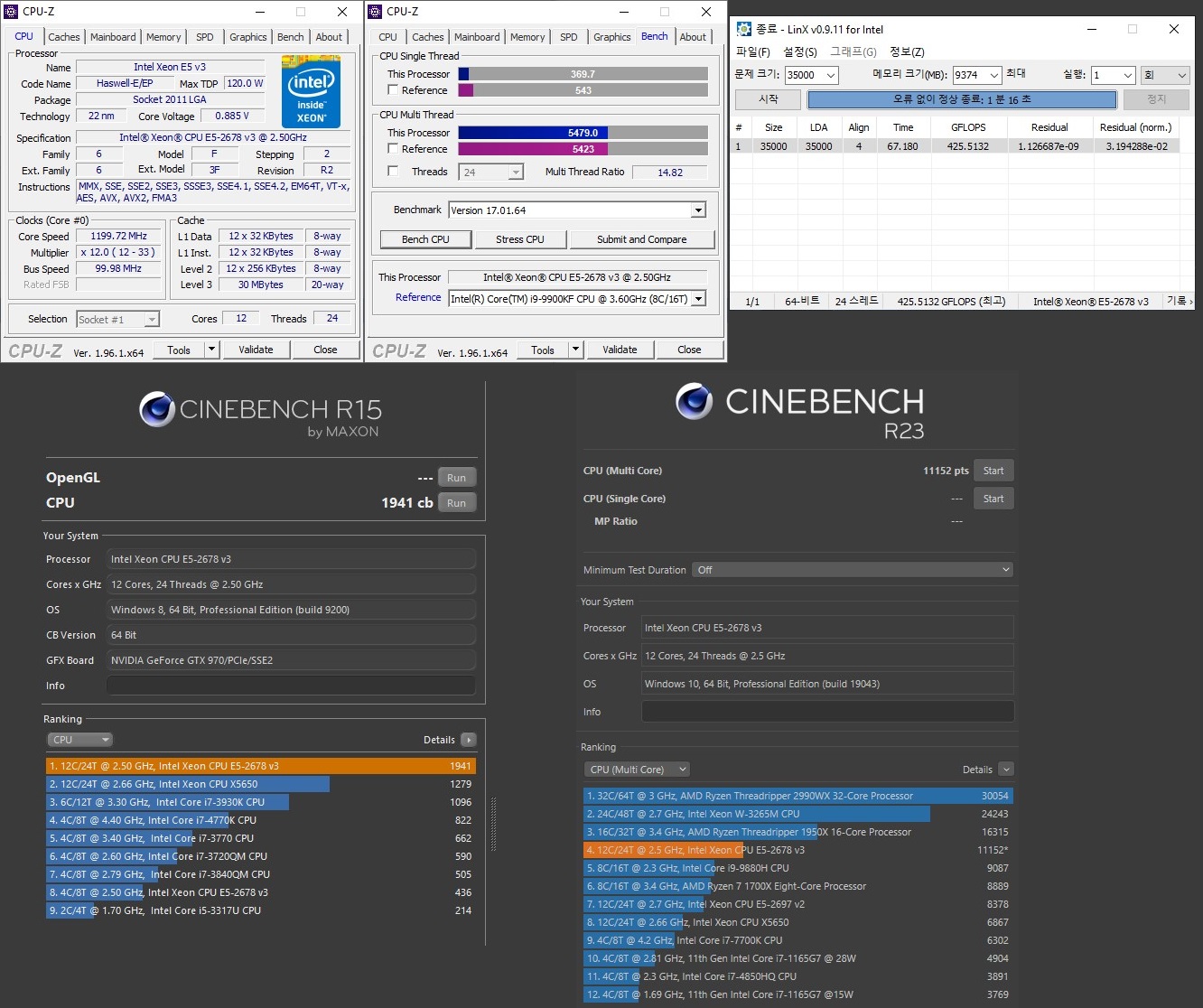Click the Tools button in the CPU-tab CPU-Z window
This screenshot has width=1203, height=1008.
pos(179,350)
